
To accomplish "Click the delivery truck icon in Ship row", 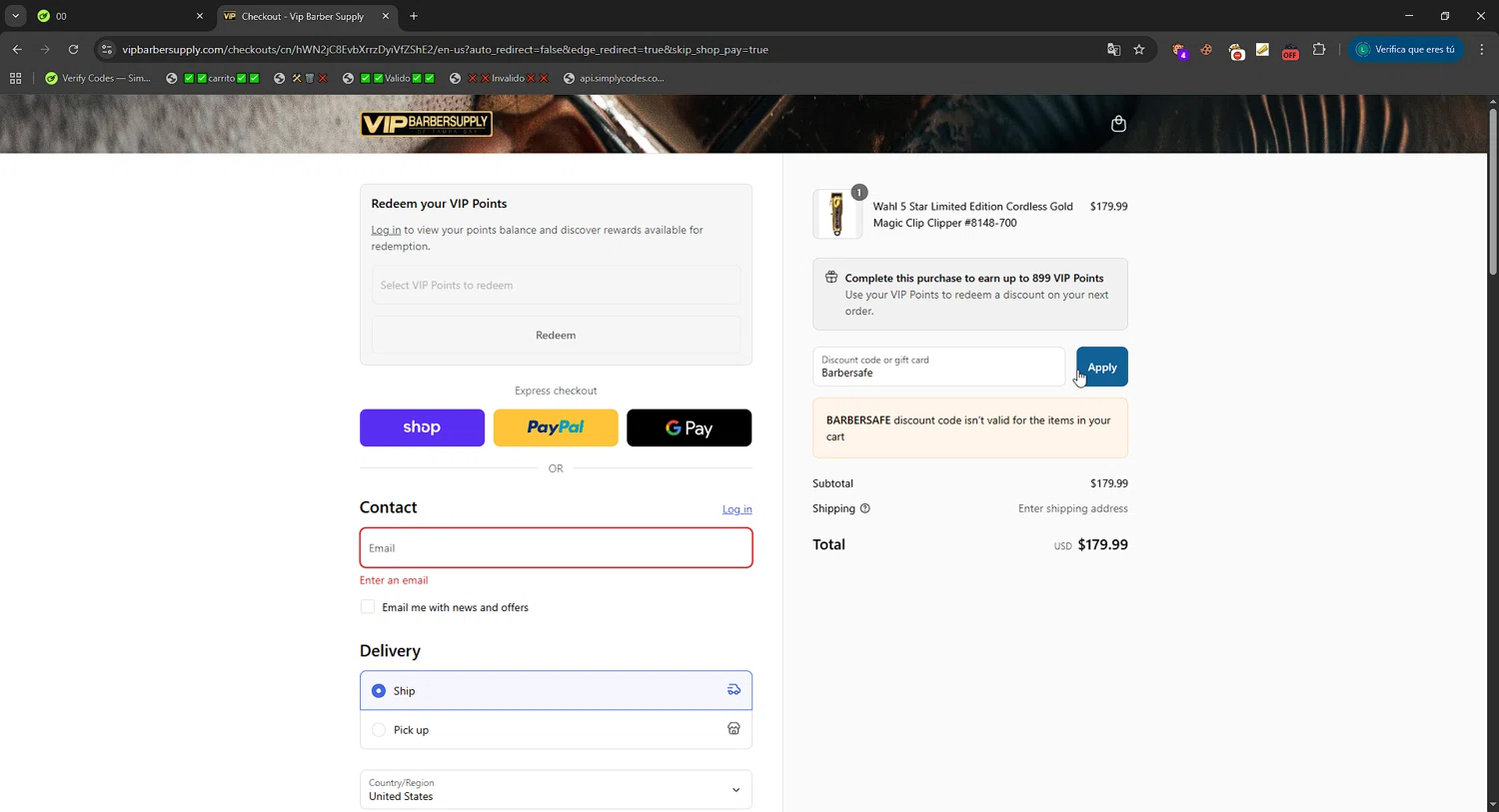I will (734, 690).
